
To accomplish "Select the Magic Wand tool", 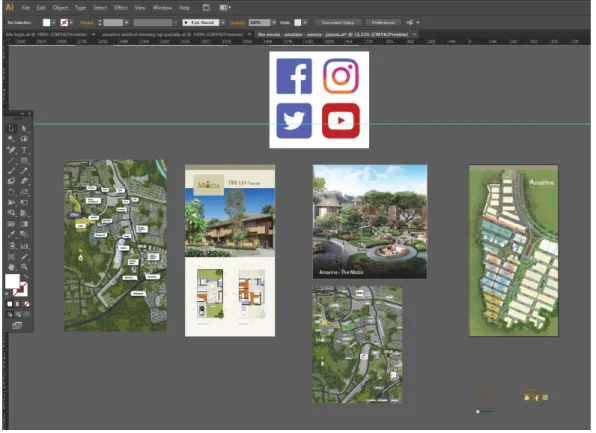I will pos(11,139).
